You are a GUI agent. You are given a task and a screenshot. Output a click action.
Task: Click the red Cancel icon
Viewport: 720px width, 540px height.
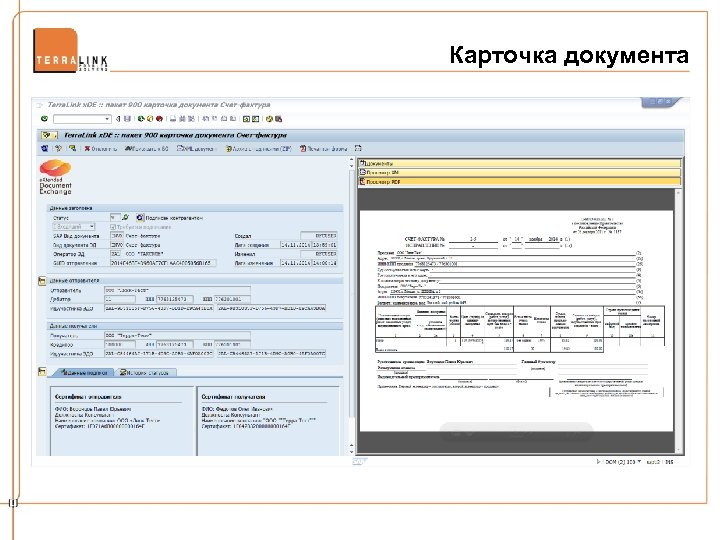coord(159,119)
